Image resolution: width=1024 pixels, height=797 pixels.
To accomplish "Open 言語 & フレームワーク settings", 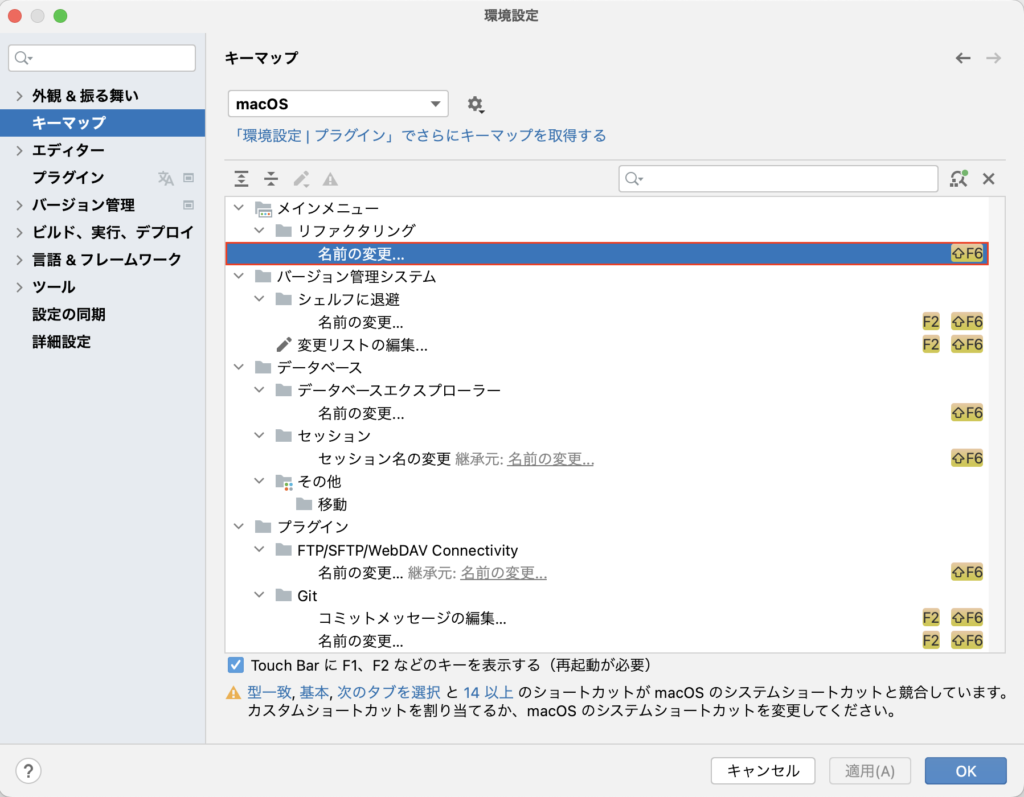I will [x=107, y=260].
